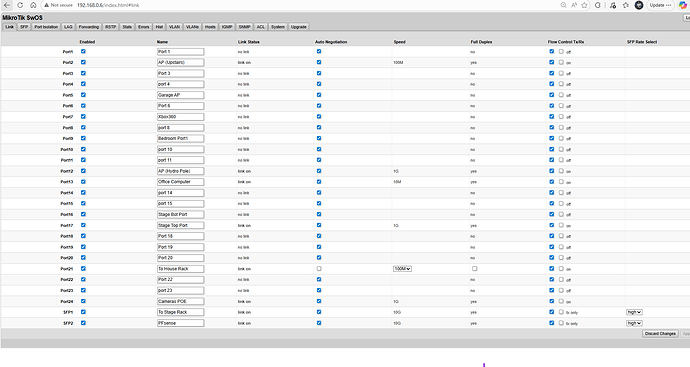Click the Cameras POE name field
Image resolution: width=690 pixels, height=367 pixels.
pyautogui.click(x=180, y=301)
